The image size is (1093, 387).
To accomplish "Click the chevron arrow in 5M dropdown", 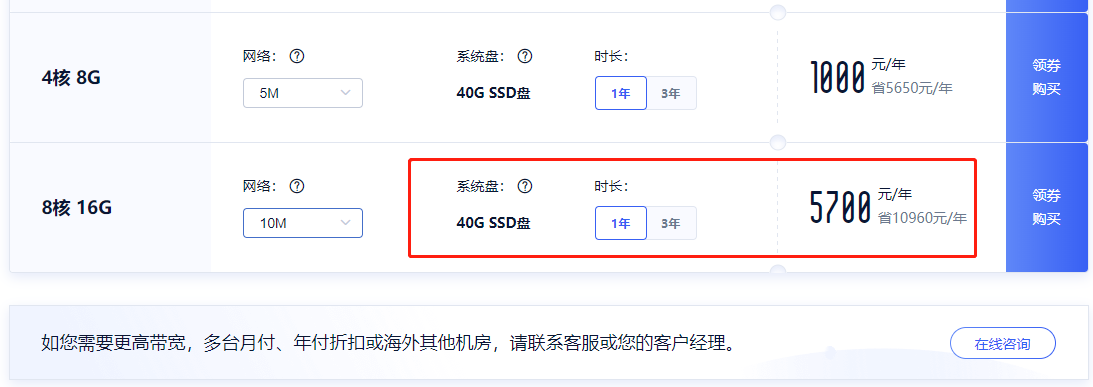I will click(x=346, y=93).
